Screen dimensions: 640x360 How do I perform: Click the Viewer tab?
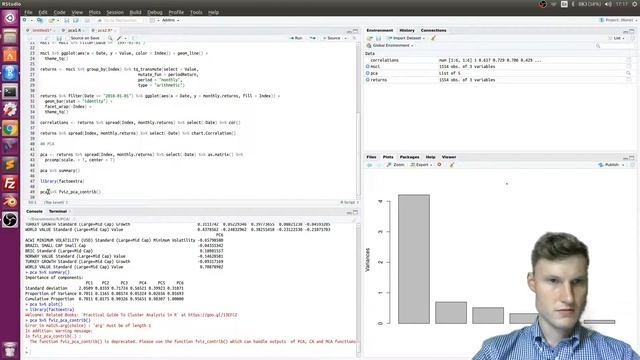coord(449,157)
